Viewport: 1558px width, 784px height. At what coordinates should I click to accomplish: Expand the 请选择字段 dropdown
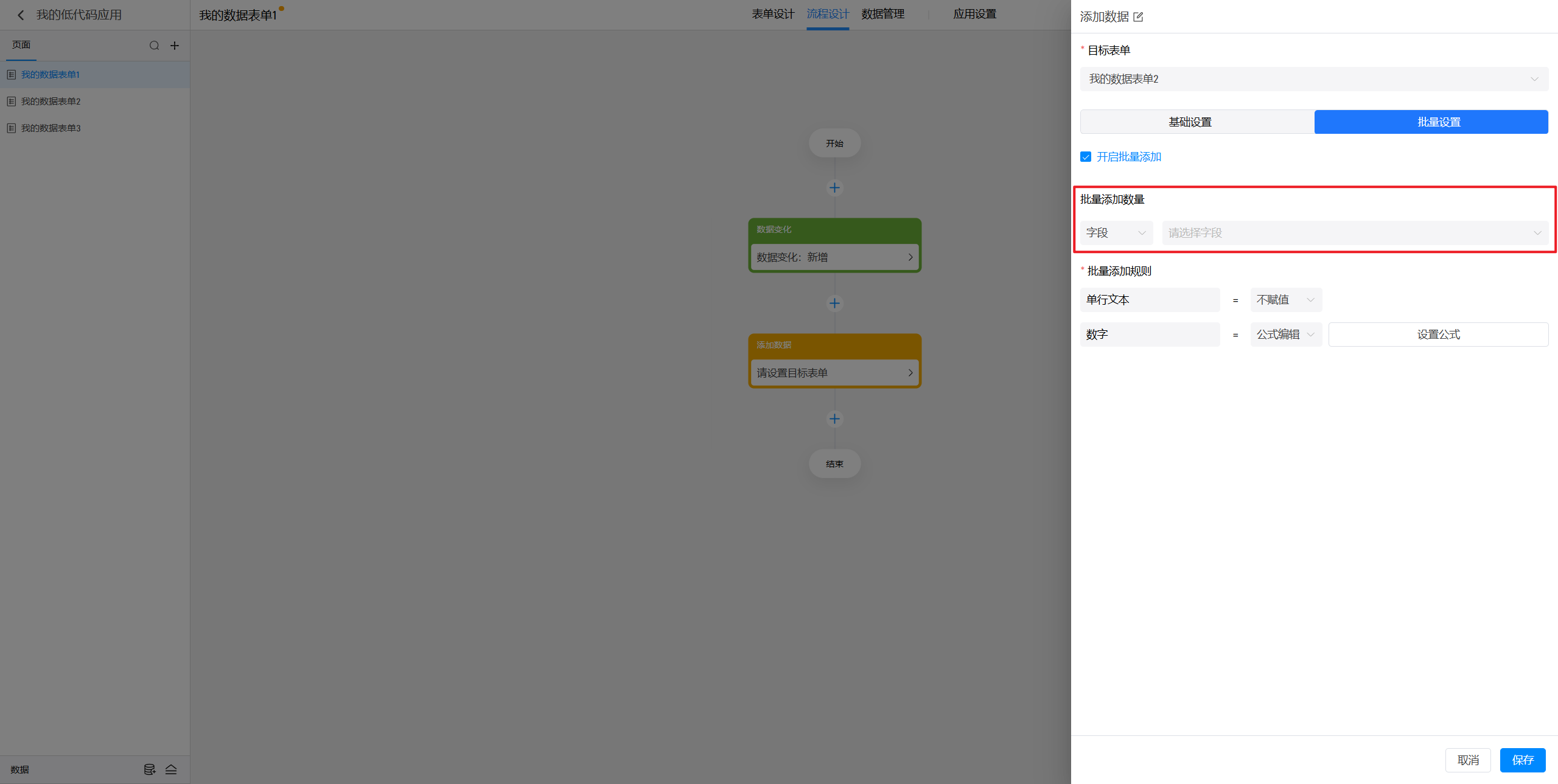[x=1354, y=233]
